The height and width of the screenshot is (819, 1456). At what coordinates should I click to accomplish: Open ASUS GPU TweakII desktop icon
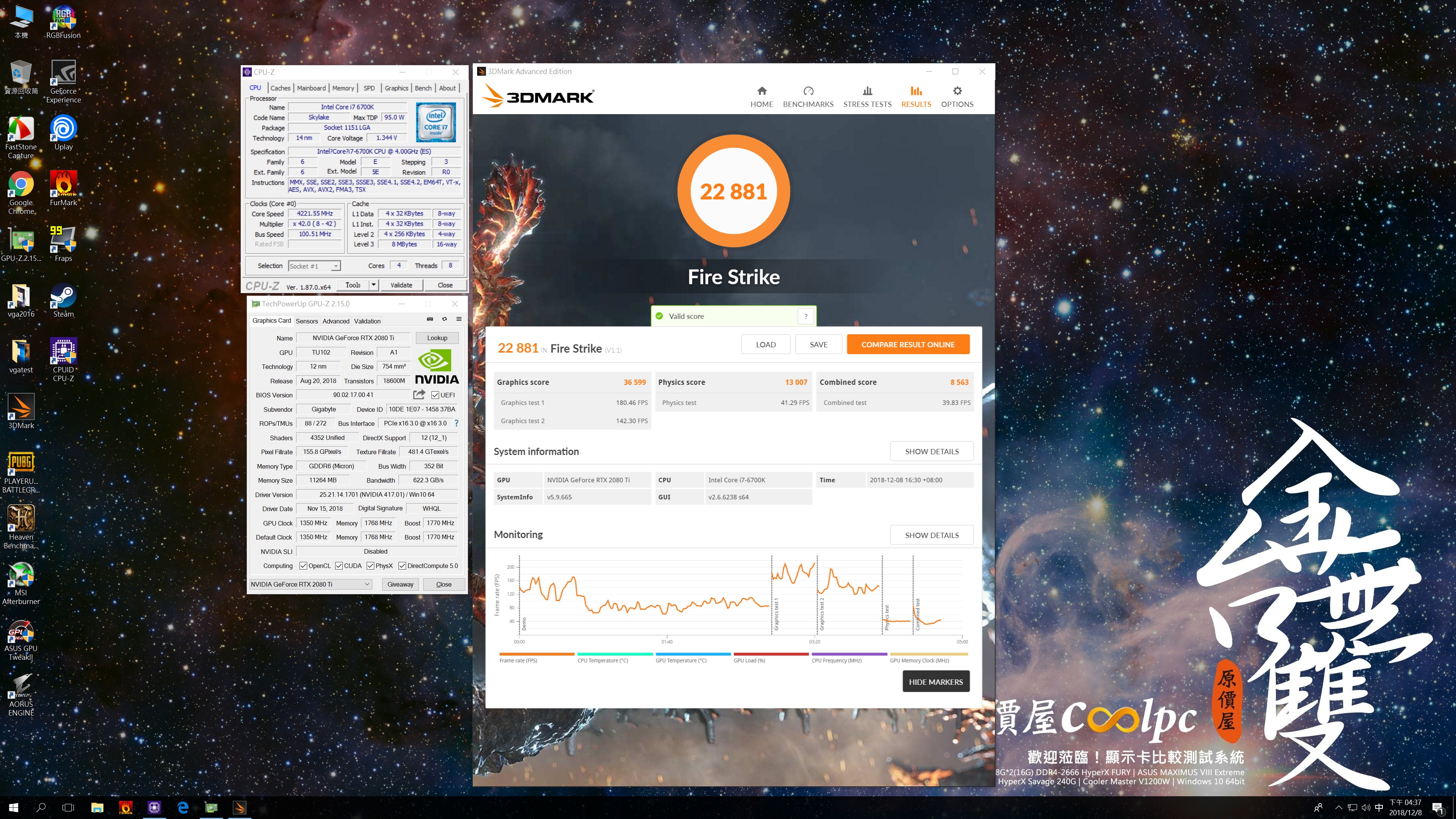coord(21,639)
